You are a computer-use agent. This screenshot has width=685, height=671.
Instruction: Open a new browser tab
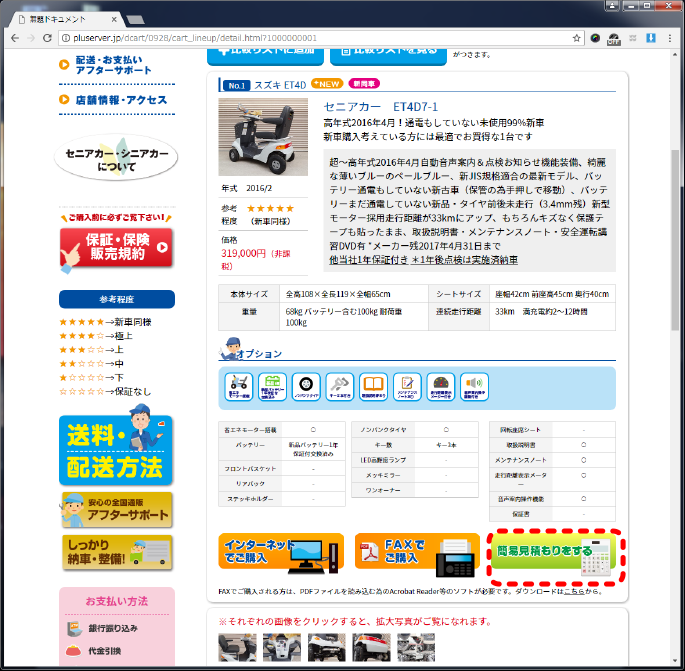point(135,20)
